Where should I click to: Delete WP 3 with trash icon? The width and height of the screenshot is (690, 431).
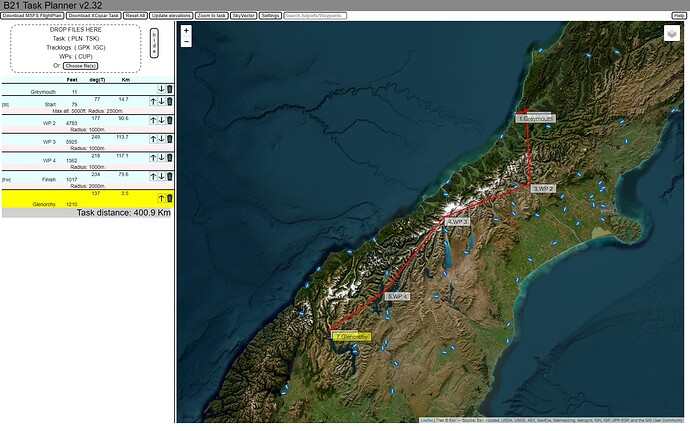coord(169,139)
